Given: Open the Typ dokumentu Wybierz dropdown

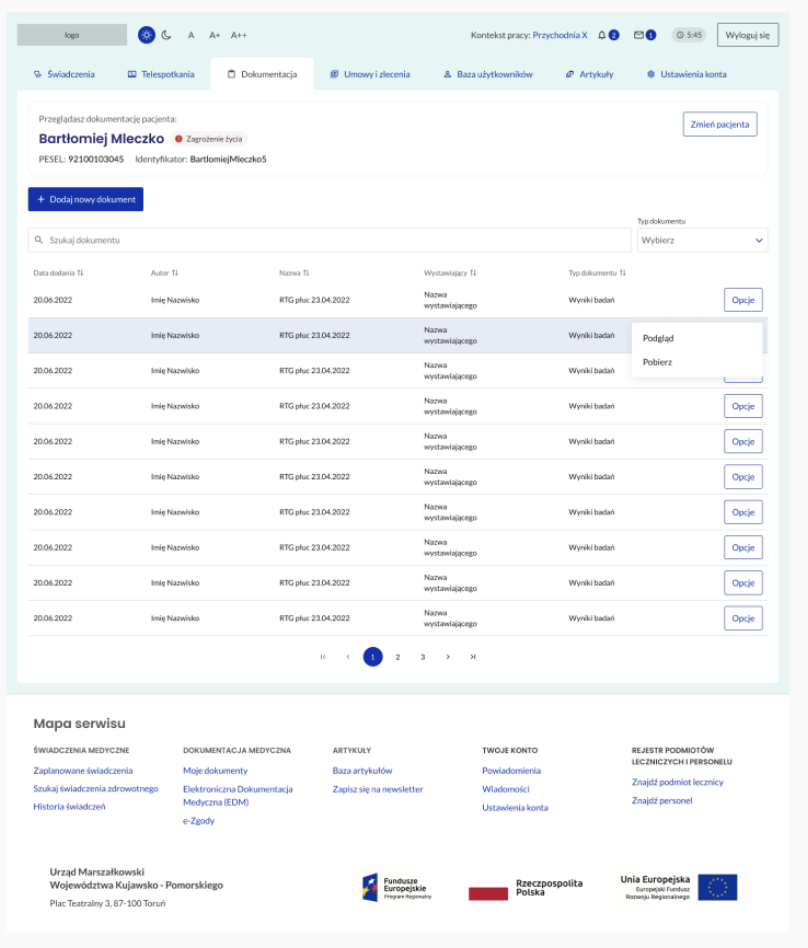Looking at the screenshot, I should coord(702,240).
